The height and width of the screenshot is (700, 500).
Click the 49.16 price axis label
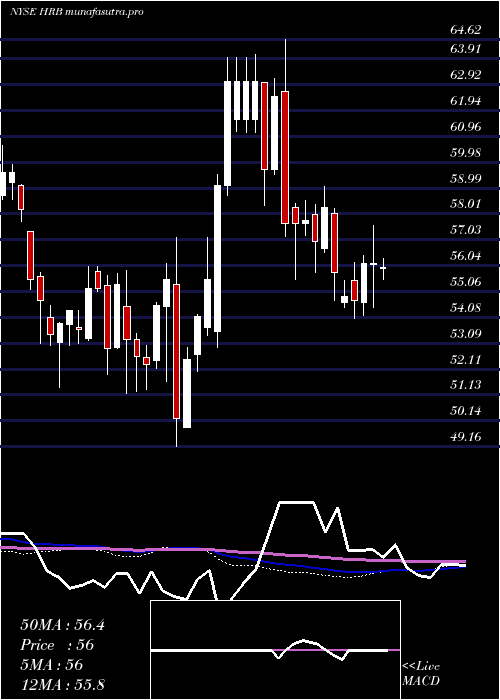click(x=466, y=437)
